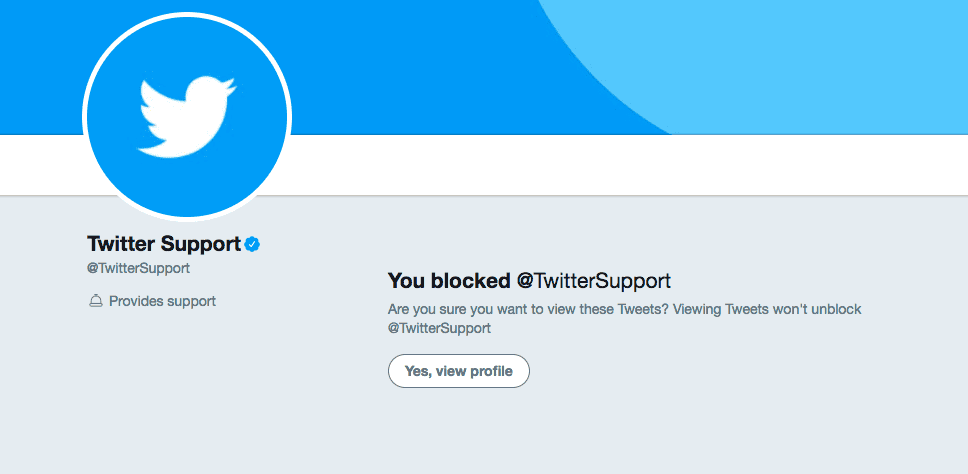Screen dimensions: 968x474
Task: Click the "You blocked" bold heading words
Action: point(449,280)
